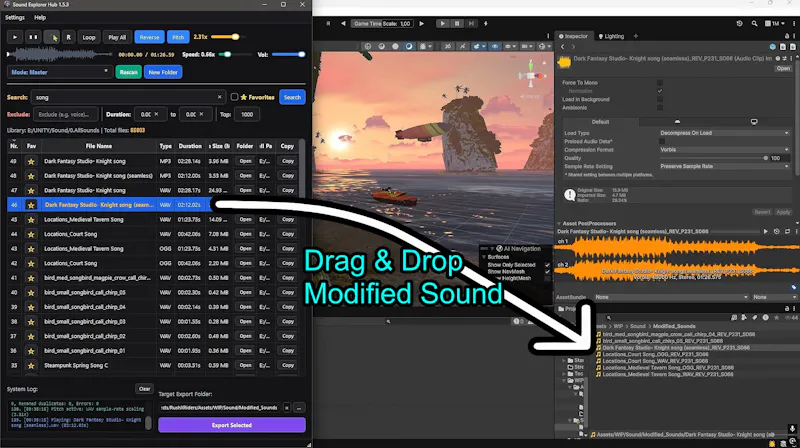Viewport: 800px width, 448px height.
Task: Favorite star for row 49 Knight song
Action: click(31, 161)
